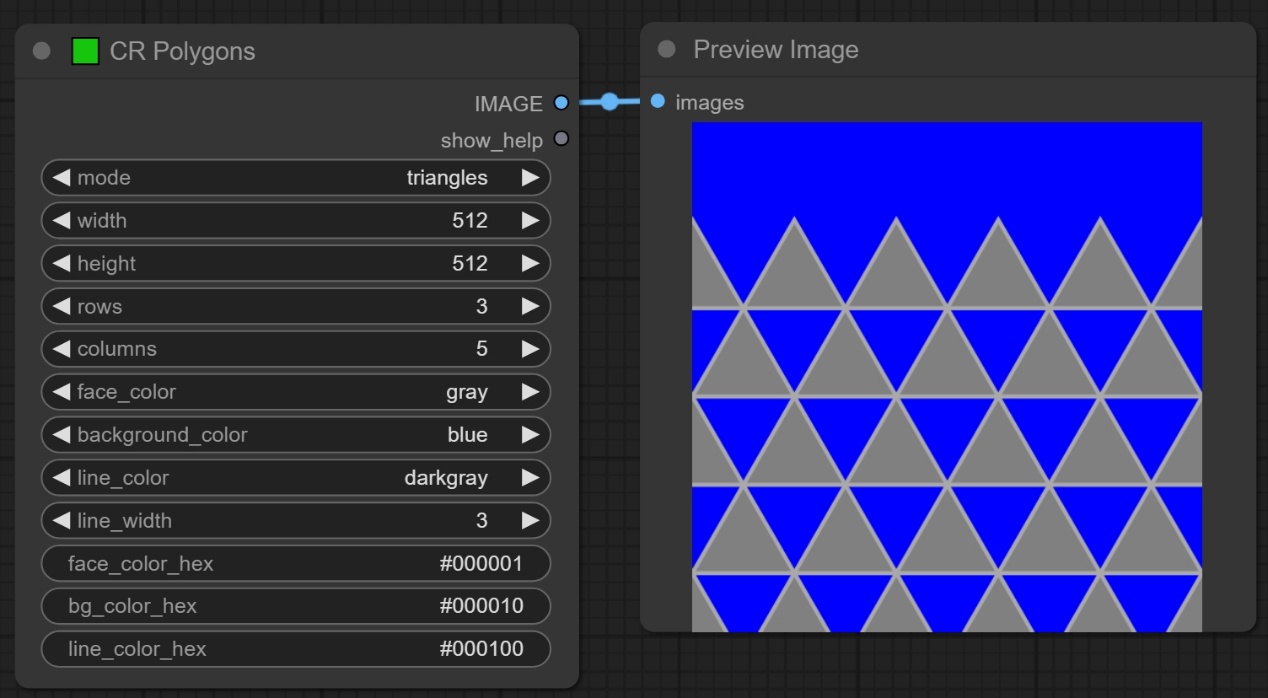1268x698 pixels.
Task: Open the face_color gray dropdown
Action: (x=296, y=392)
